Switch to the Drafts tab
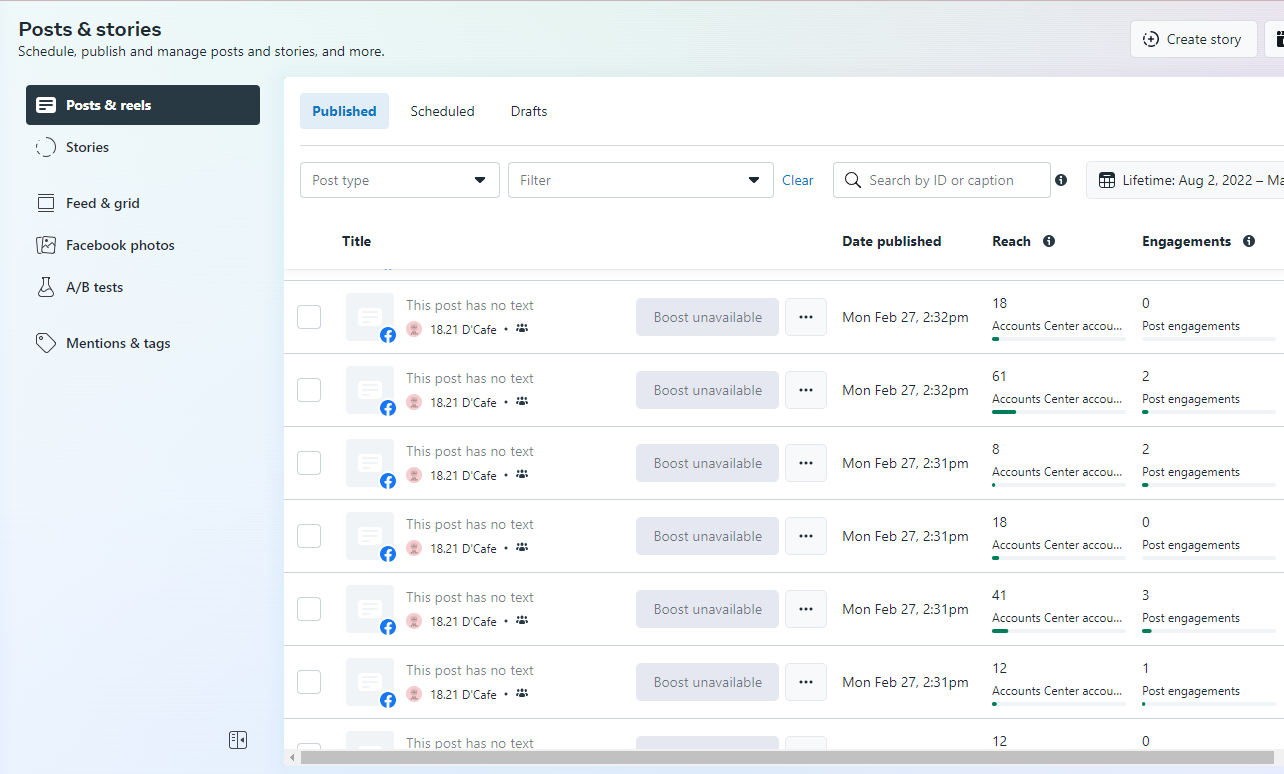The width and height of the screenshot is (1284, 774). pos(529,111)
